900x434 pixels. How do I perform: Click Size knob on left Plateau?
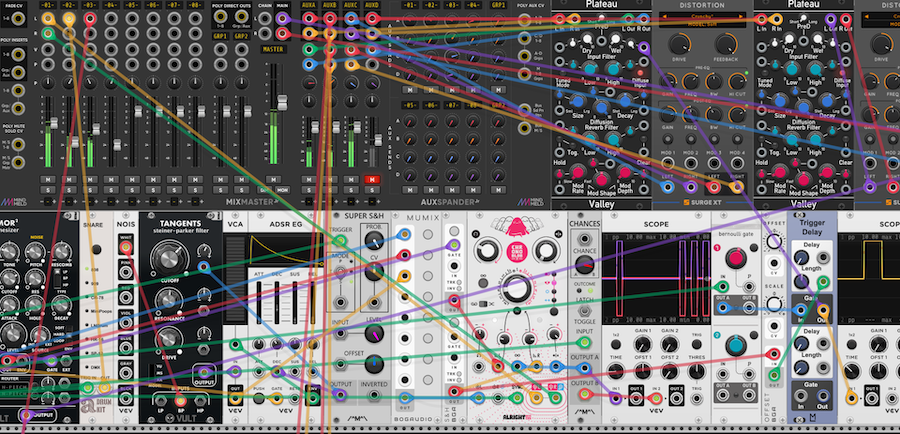pos(577,104)
